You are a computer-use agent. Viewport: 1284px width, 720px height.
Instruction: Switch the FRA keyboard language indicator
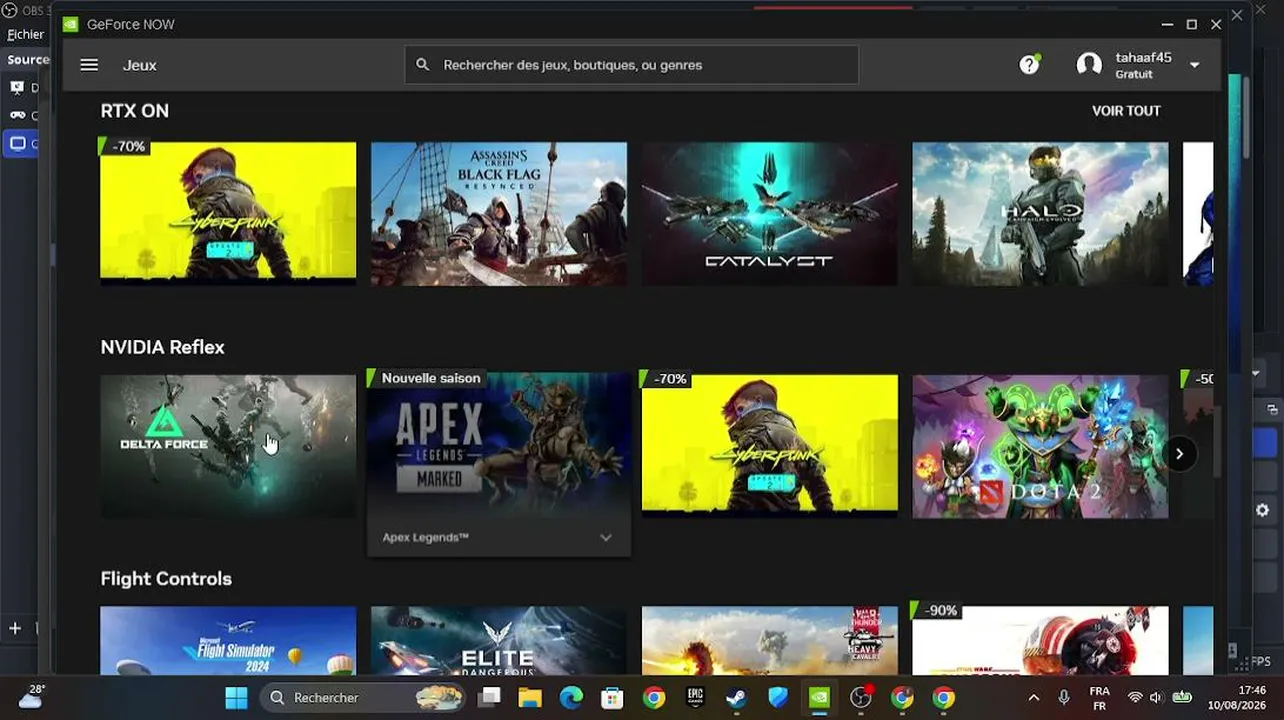coord(1099,698)
